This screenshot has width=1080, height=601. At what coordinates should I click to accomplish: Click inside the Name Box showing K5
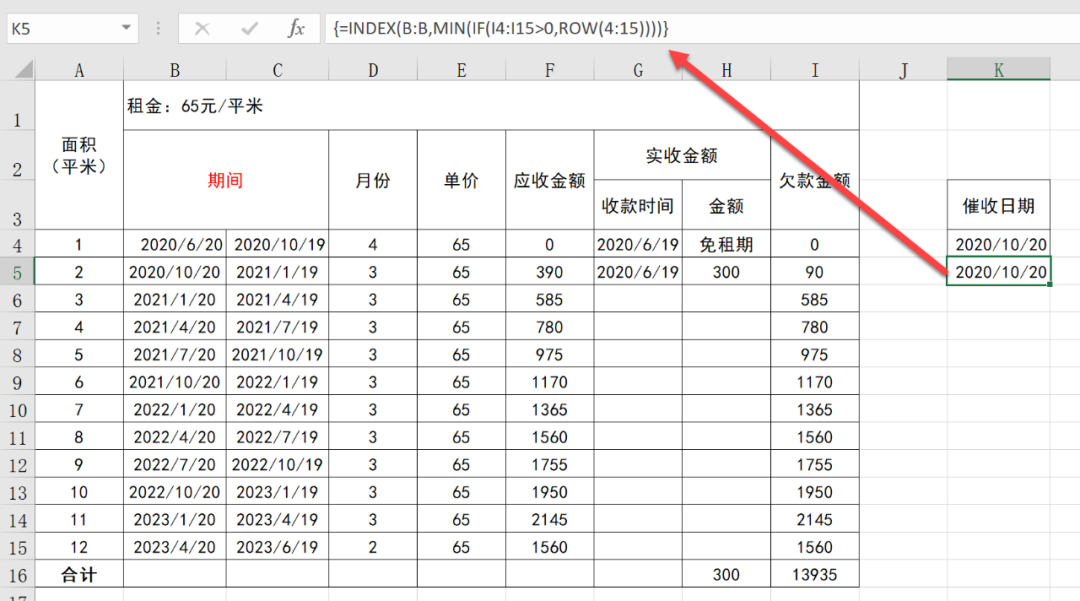click(62, 29)
